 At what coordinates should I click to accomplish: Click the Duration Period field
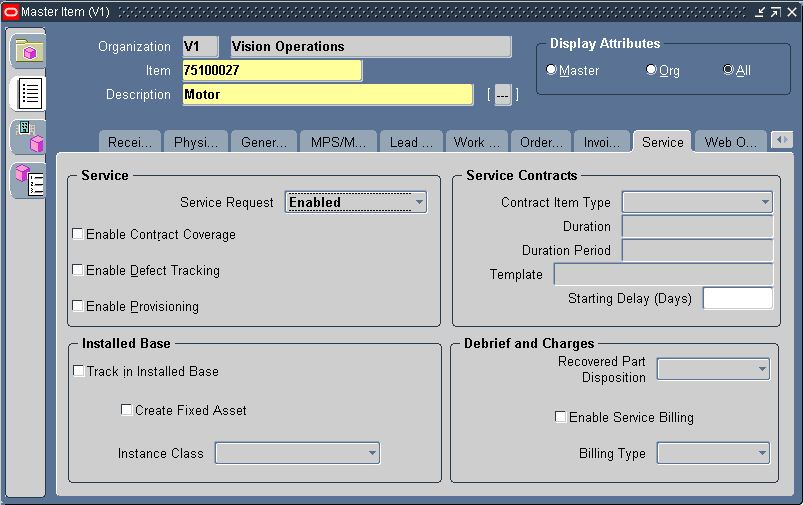pyautogui.click(x=697, y=250)
